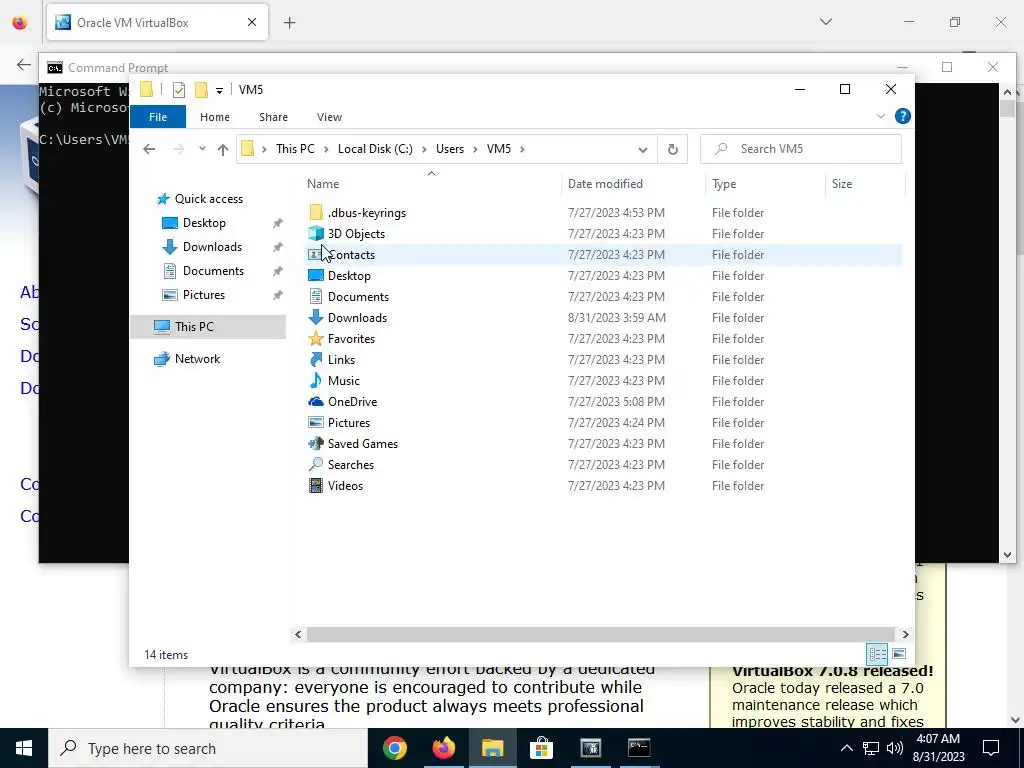Screen dimensions: 1024x768
Task: Show hidden system tray icons
Action: [846, 748]
